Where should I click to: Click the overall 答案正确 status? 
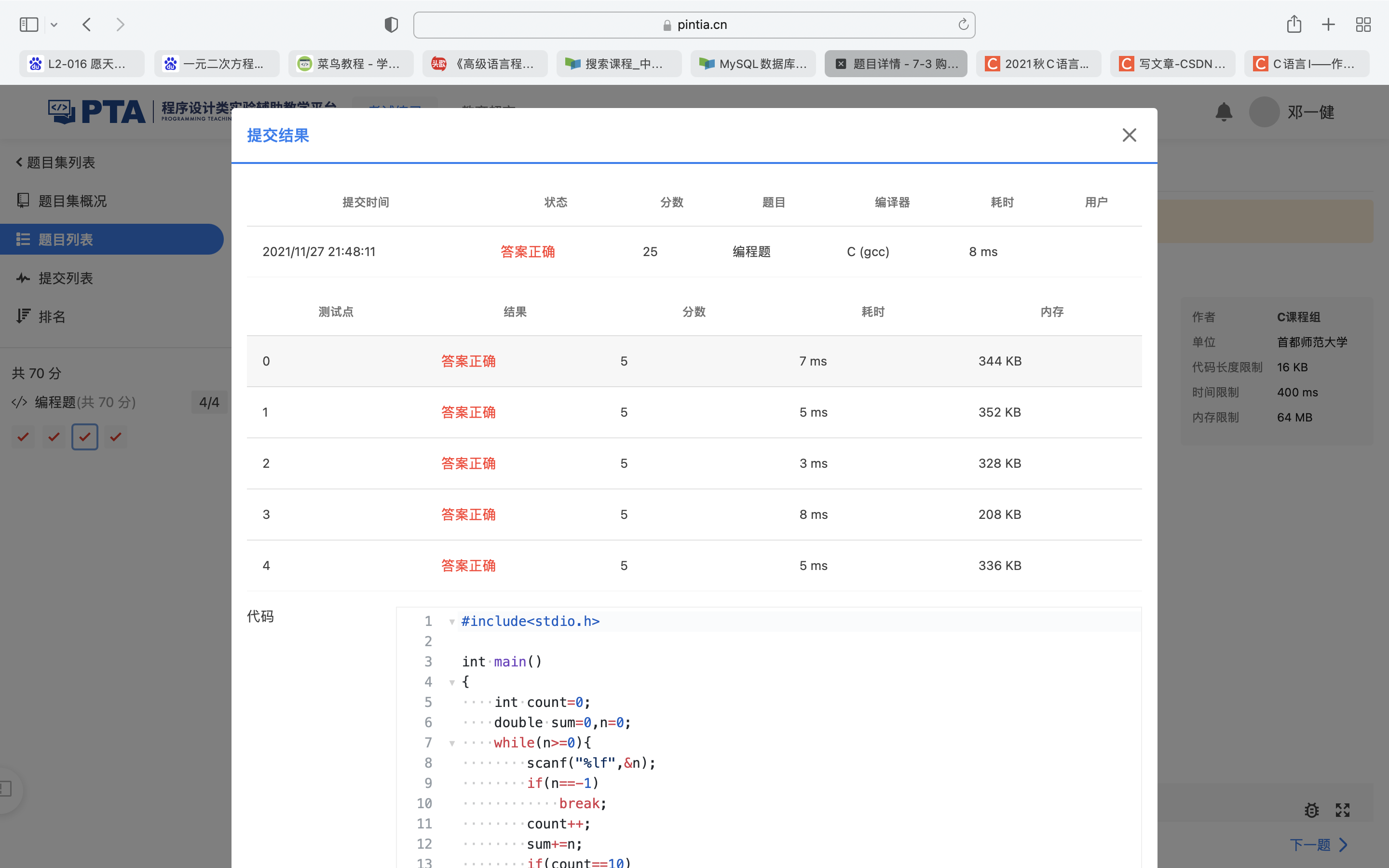(528, 251)
